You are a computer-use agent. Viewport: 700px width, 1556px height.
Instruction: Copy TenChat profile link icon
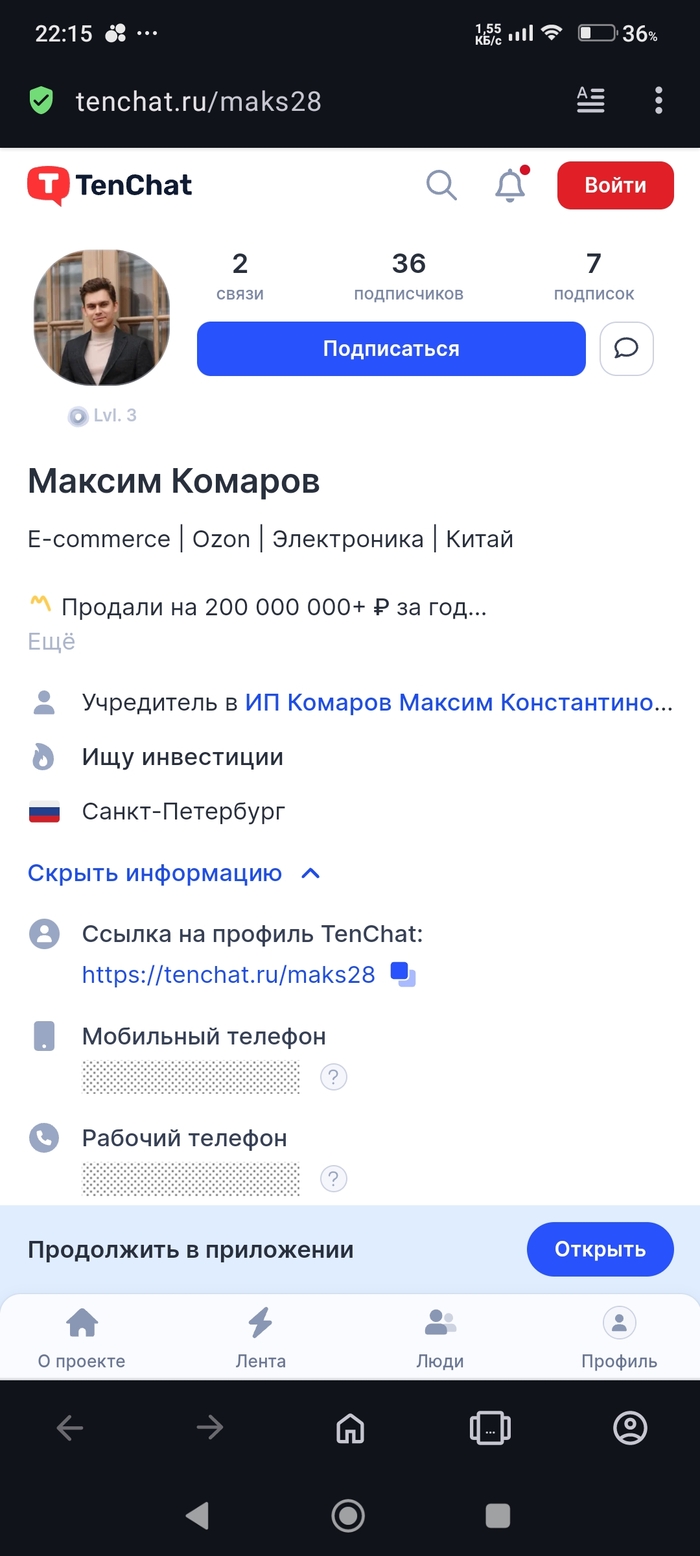[x=403, y=974]
